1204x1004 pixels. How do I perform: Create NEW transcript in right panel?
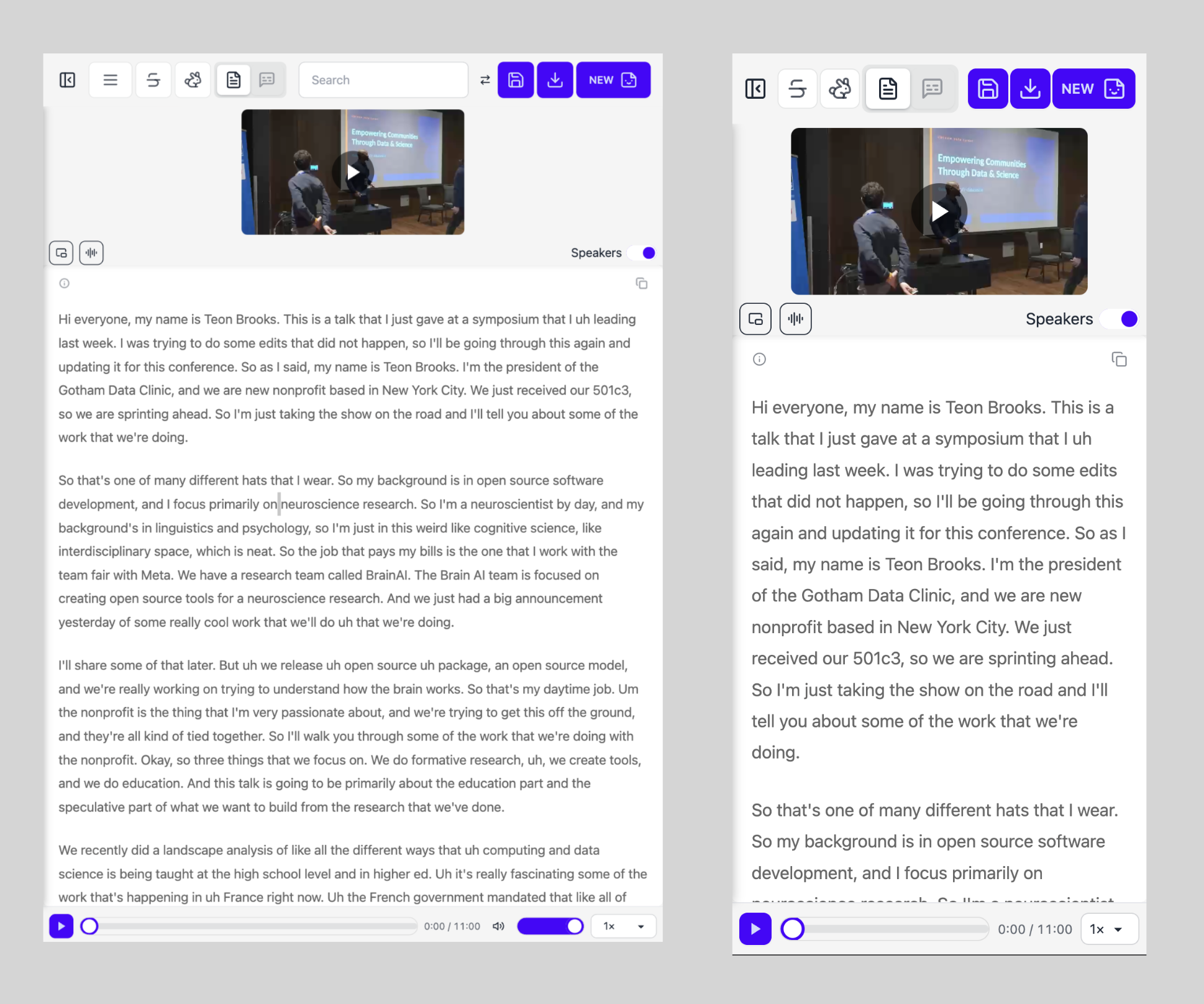point(1093,89)
